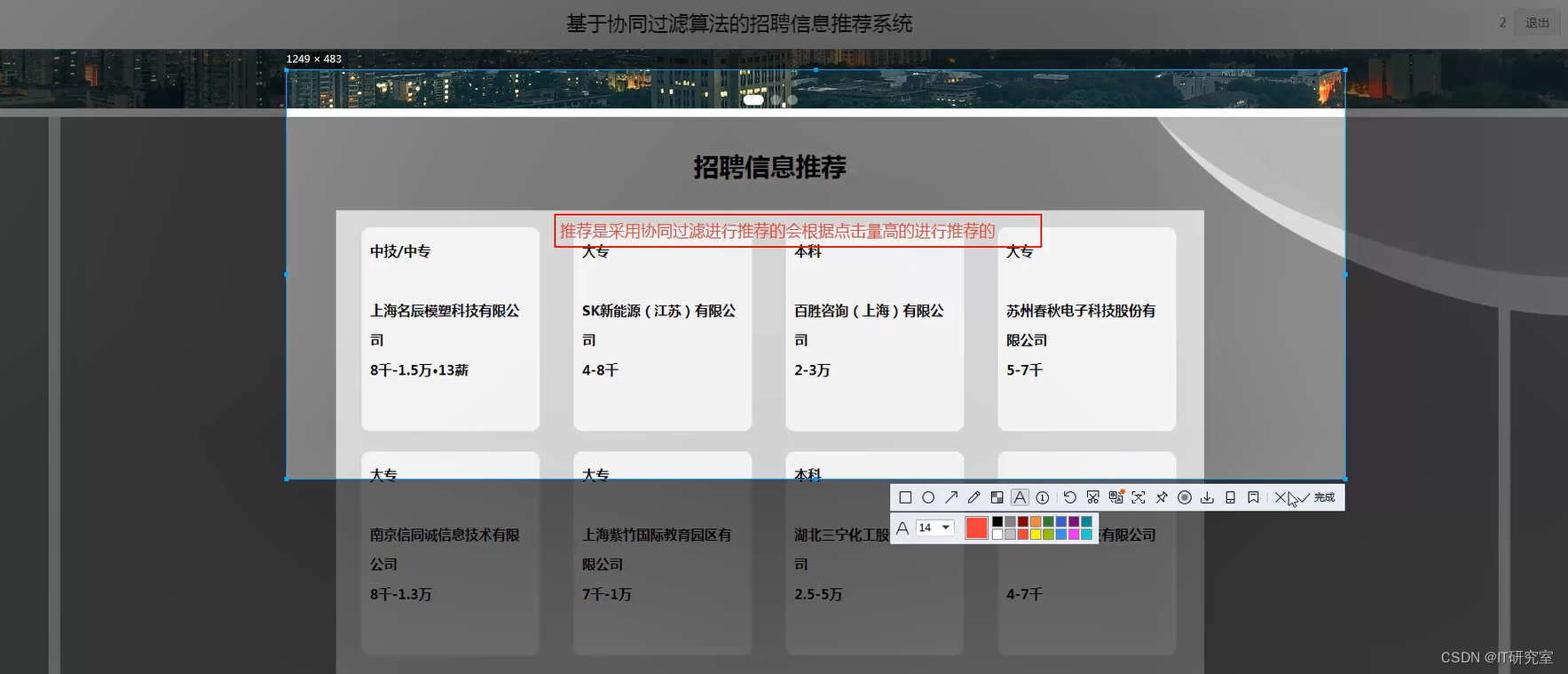Toggle the text annotation tool

coord(1020,497)
